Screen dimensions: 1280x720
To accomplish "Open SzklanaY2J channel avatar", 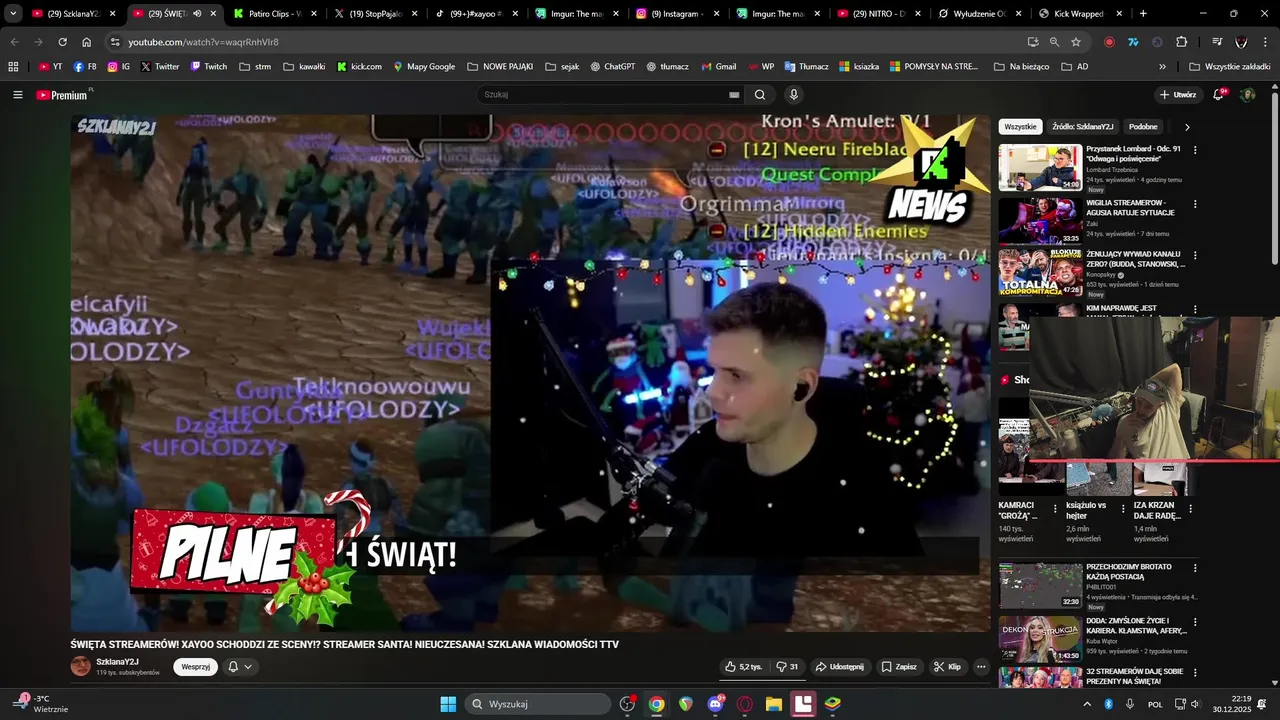I will [80, 666].
